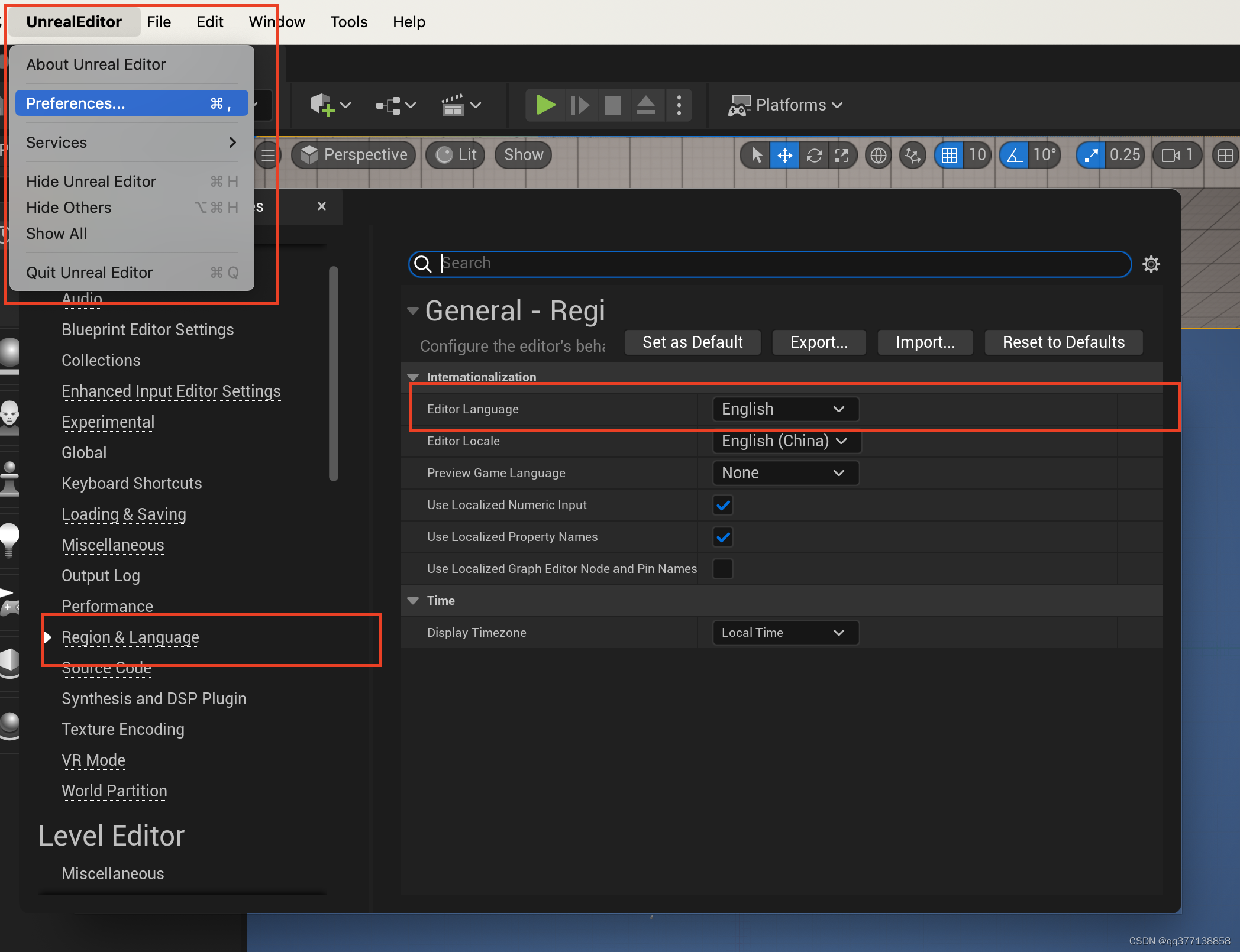Toggle rotation angle snapping icon

(x=1015, y=156)
